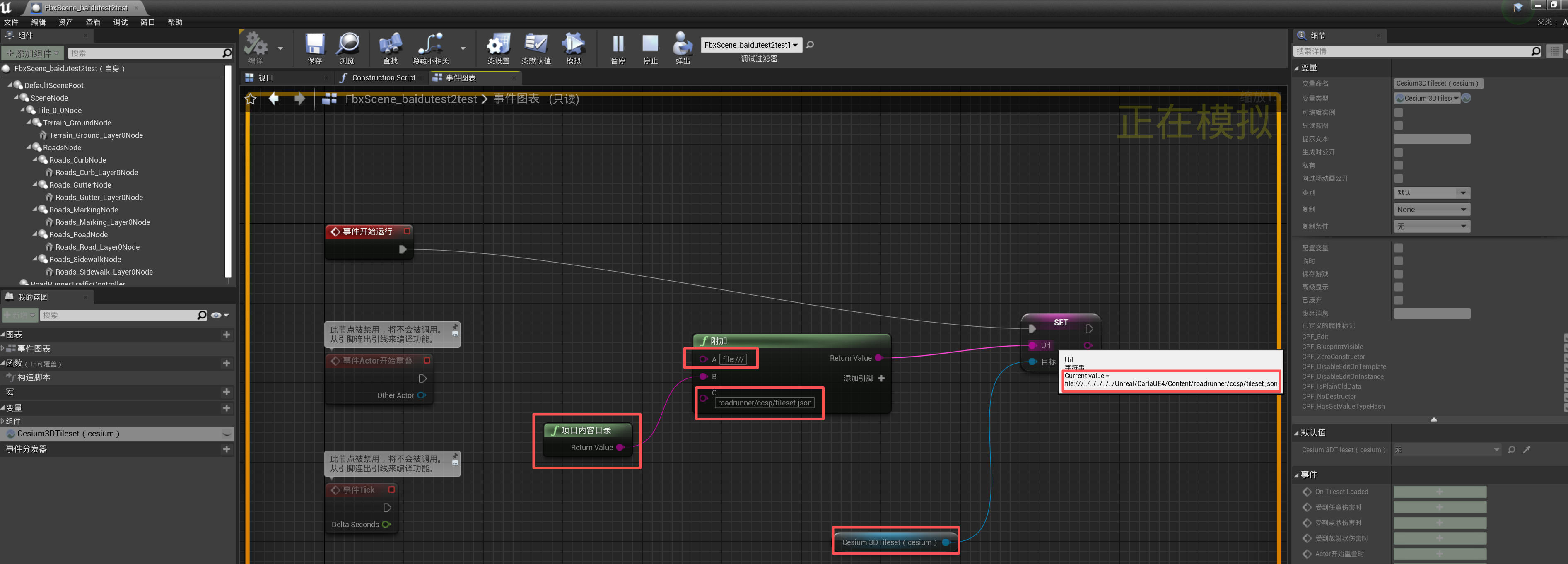Viewport: 1568px width, 564px height.
Task: Click the My Blueprint search field
Action: click(119, 315)
